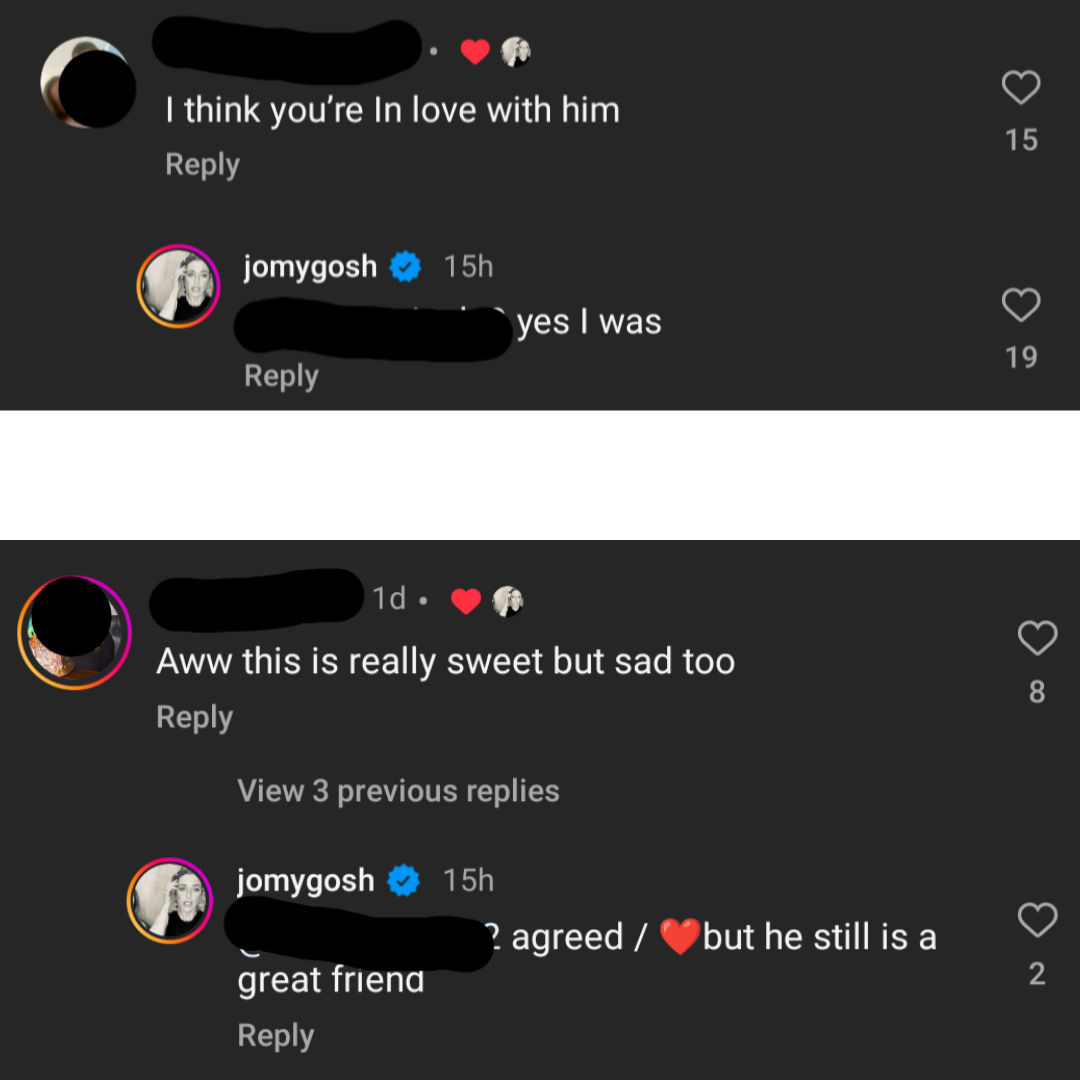
Task: Tap small author avatar beside 1d comment heart
Action: click(508, 601)
